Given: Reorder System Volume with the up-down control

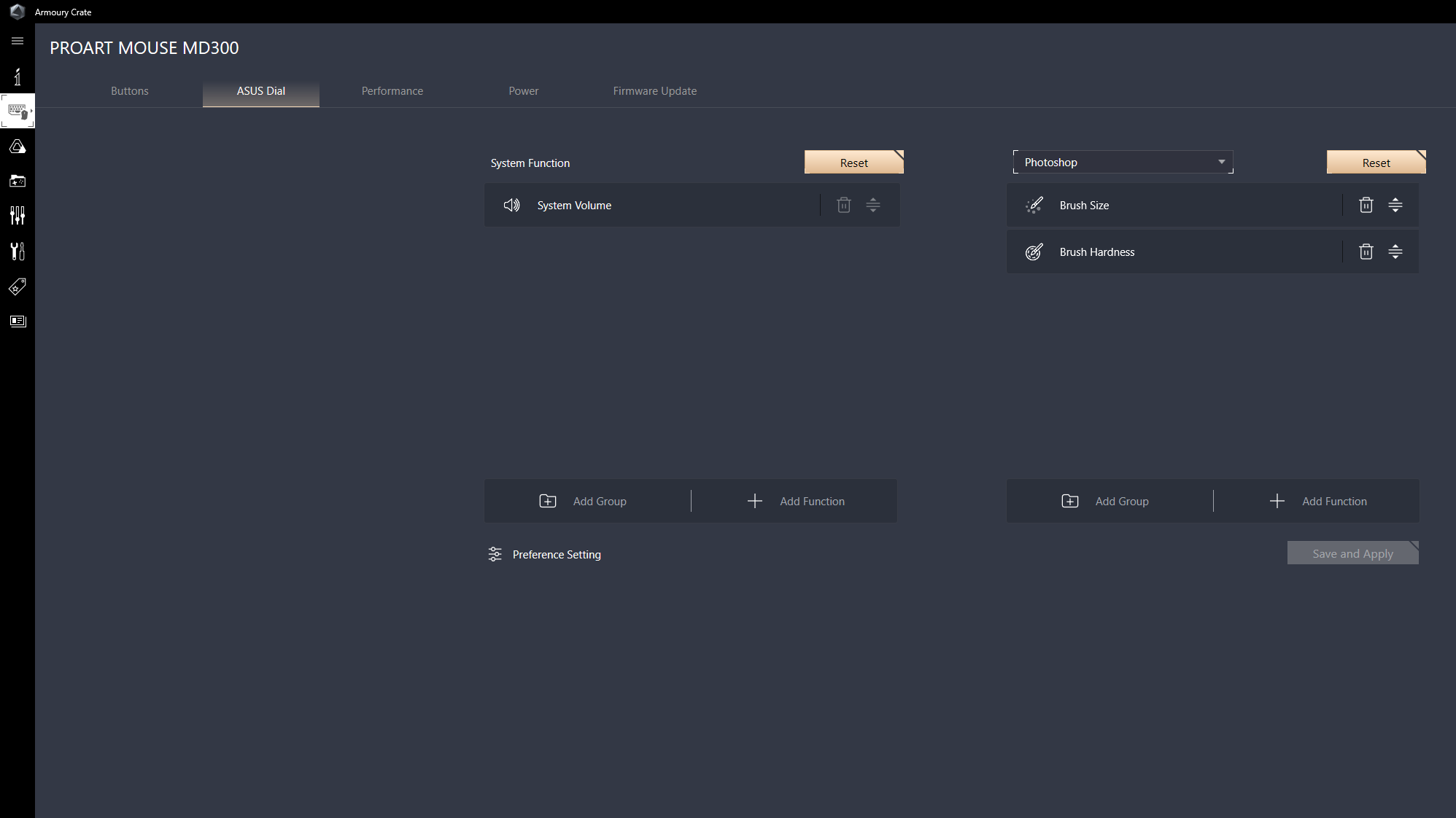Looking at the screenshot, I should pos(873,205).
